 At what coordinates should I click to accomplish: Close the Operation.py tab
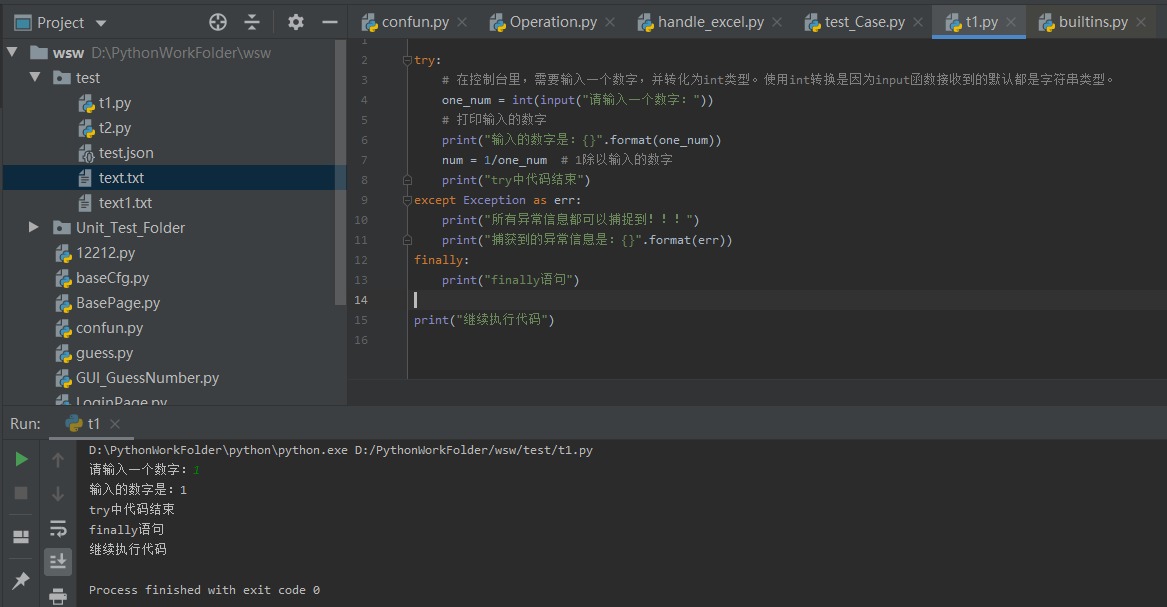(610, 22)
